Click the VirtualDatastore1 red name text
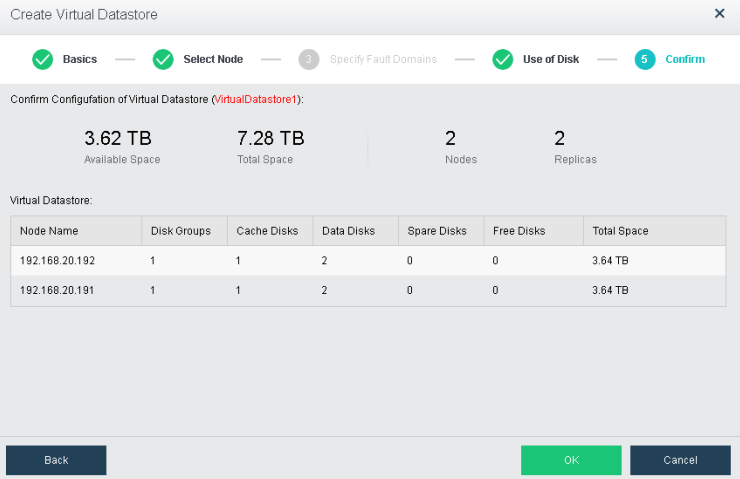This screenshot has width=740, height=479. [257, 100]
